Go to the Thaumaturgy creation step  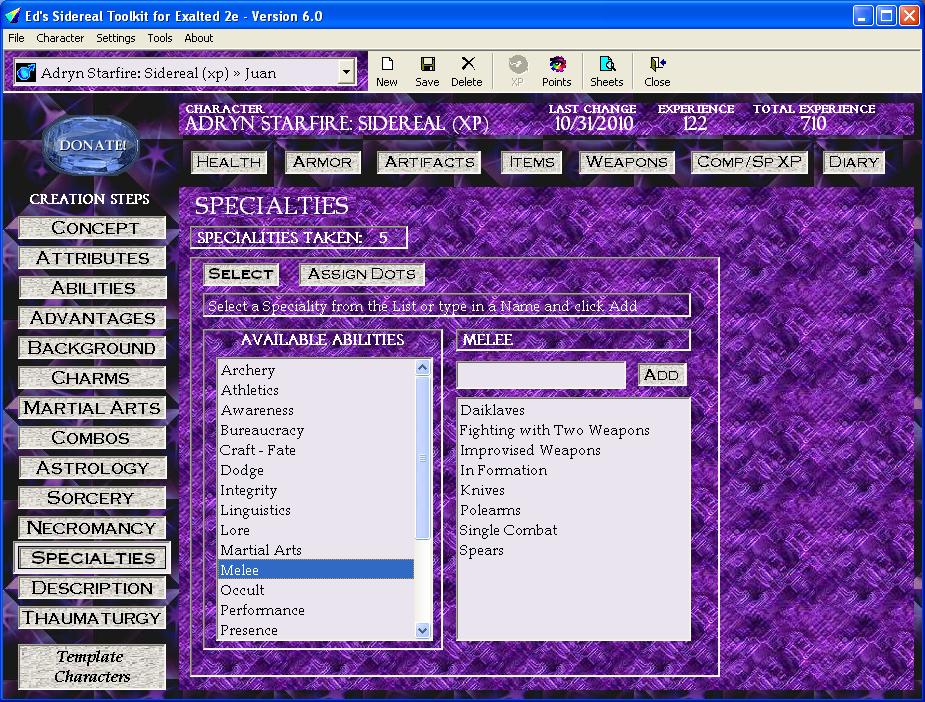[x=93, y=618]
